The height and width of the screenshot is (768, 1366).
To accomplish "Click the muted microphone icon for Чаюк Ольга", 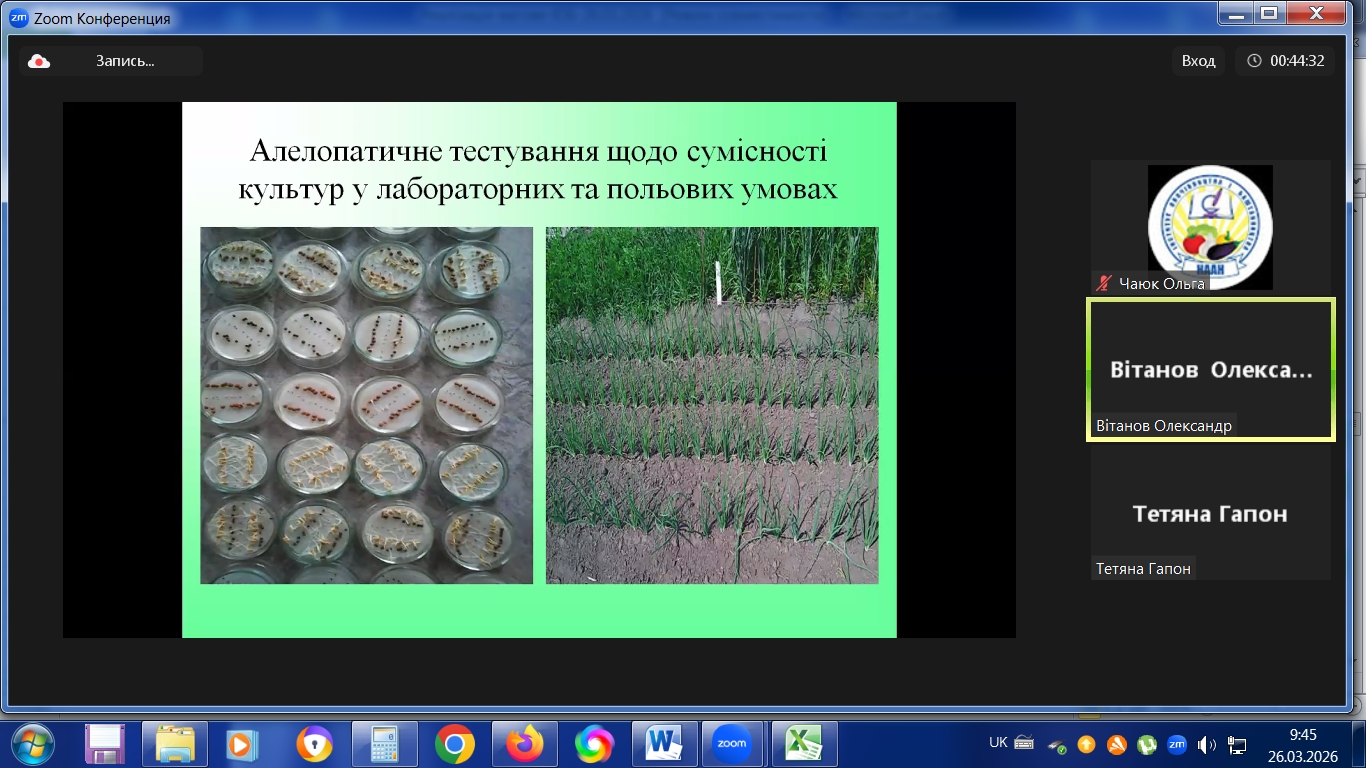I will (x=1104, y=283).
